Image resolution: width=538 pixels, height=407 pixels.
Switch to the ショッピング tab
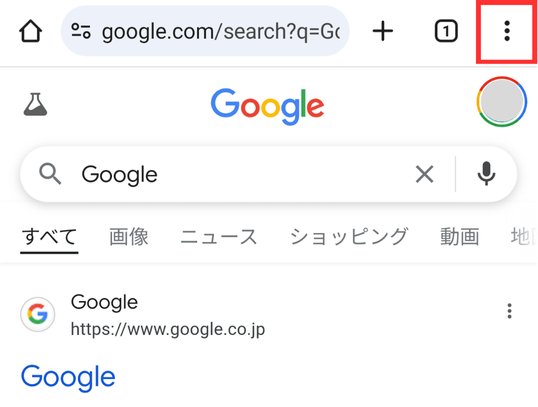pos(349,237)
